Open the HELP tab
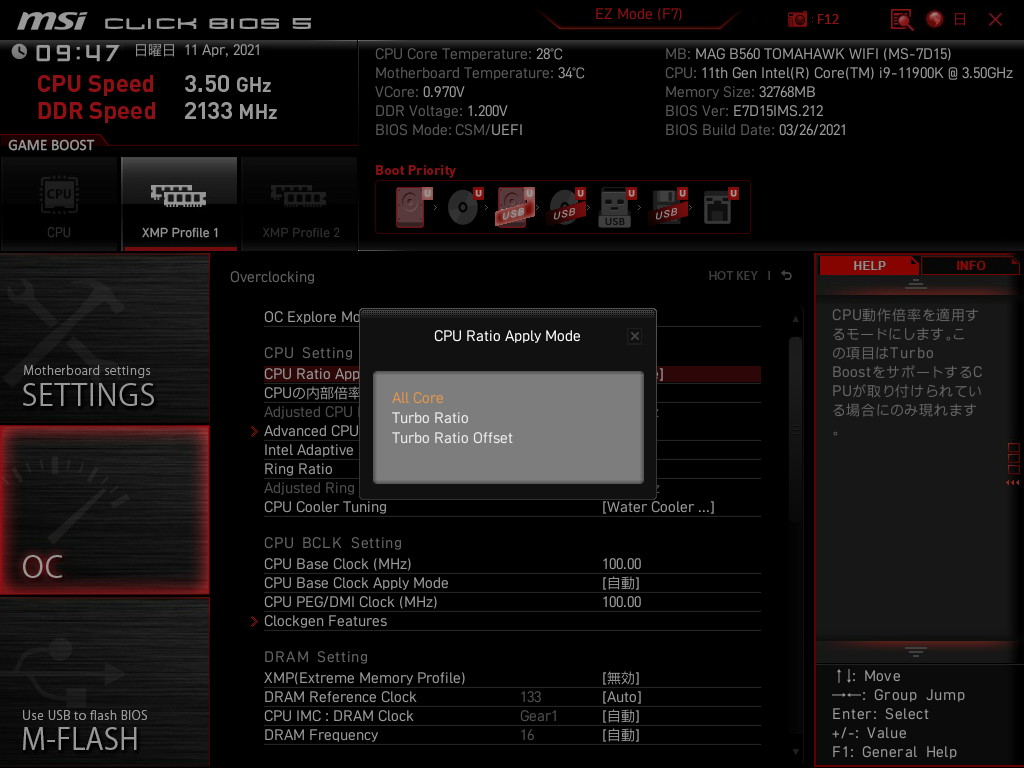Image resolution: width=1024 pixels, height=768 pixels. [869, 265]
